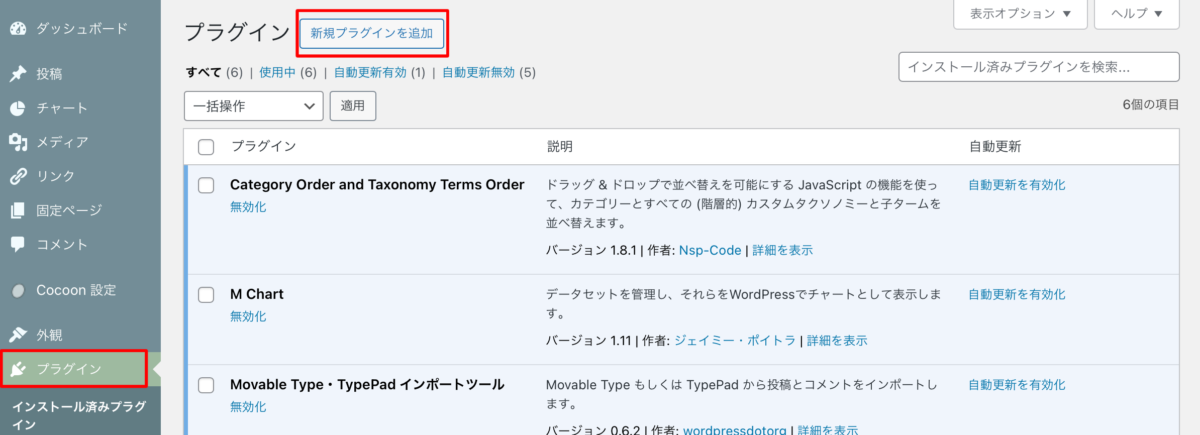The image size is (1200, 435).
Task: Open the Comments bubble icon
Action: coord(17,244)
